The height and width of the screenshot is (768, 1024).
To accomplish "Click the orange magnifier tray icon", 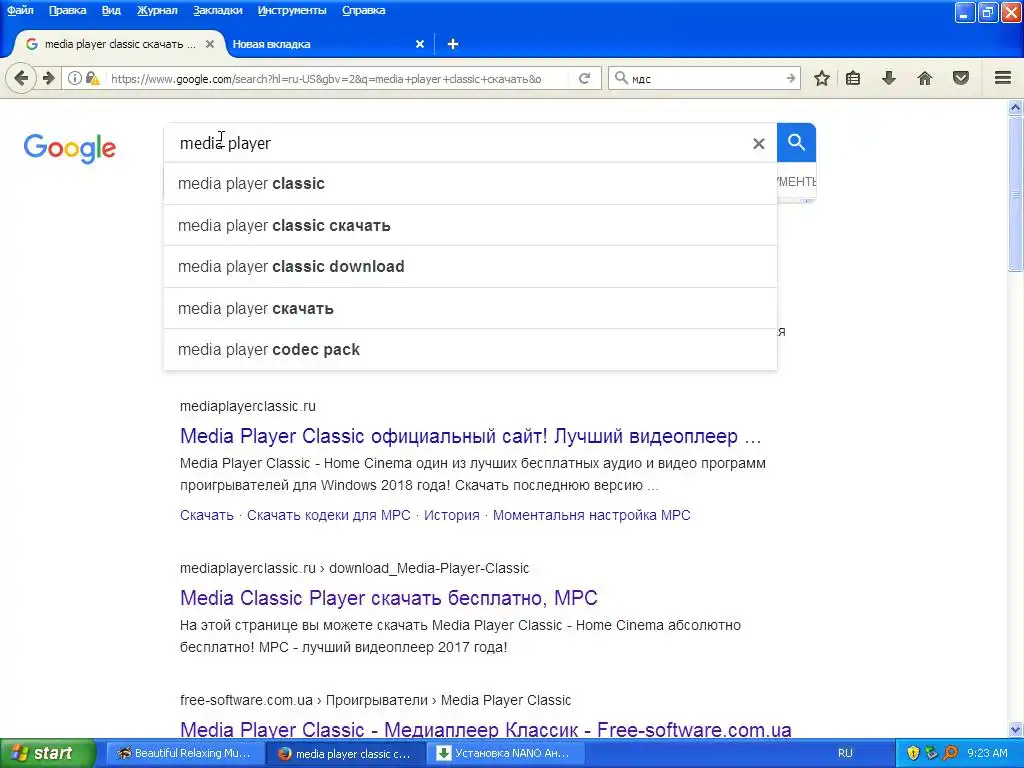I will coord(950,753).
